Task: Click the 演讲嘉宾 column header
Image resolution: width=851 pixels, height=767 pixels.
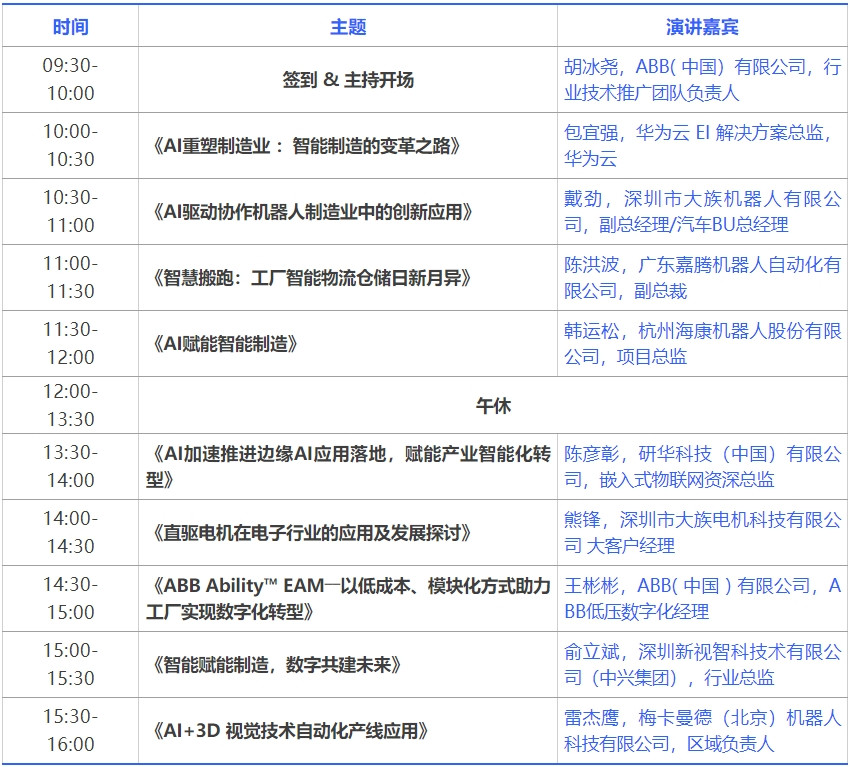Action: 702,26
